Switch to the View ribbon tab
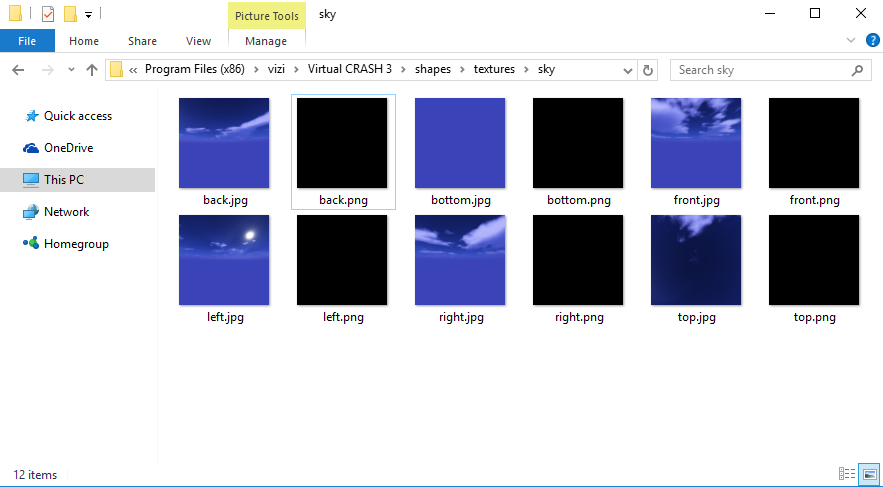Screen dimensions: 883x487 [x=198, y=41]
